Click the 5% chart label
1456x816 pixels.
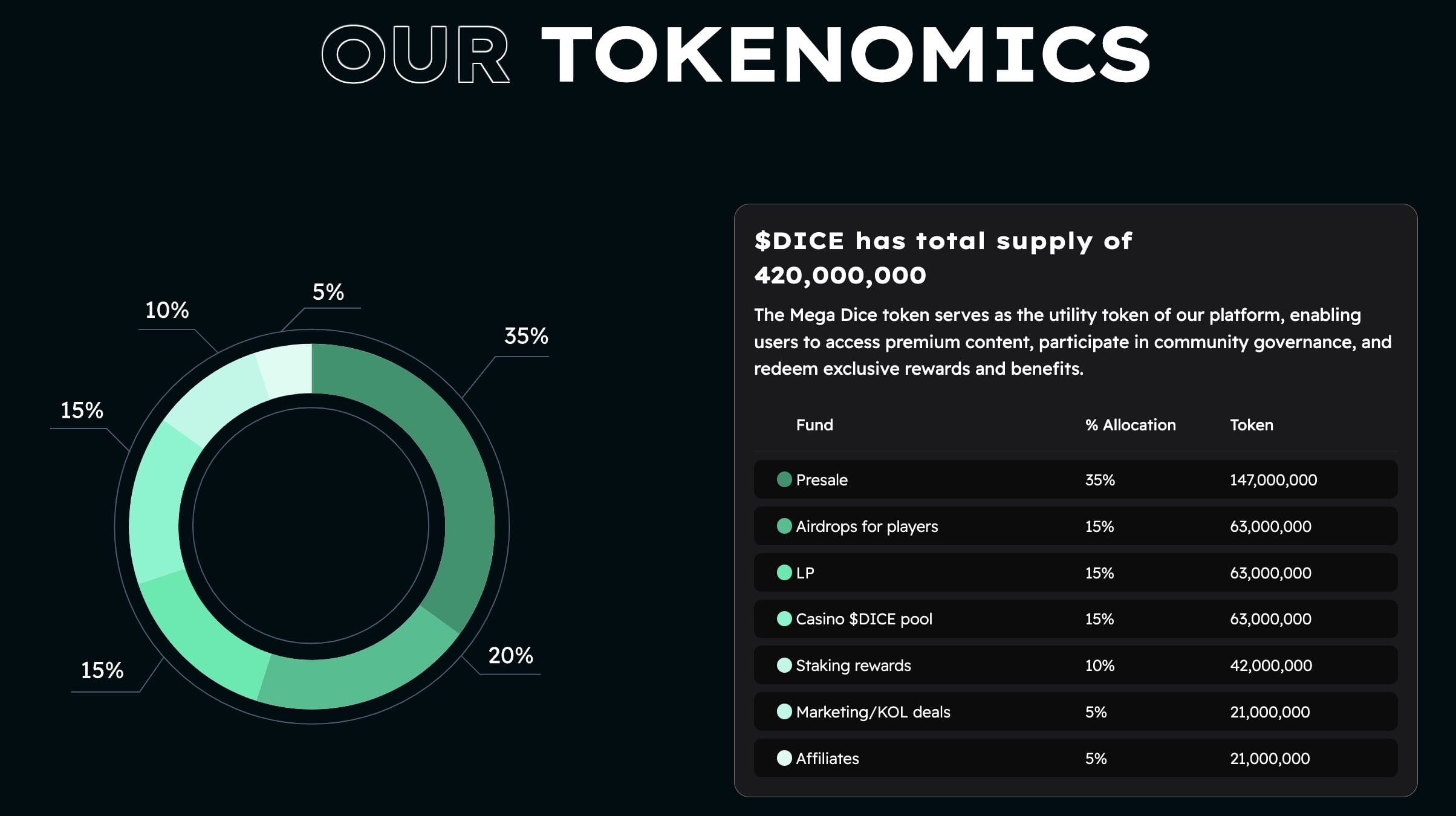328,293
